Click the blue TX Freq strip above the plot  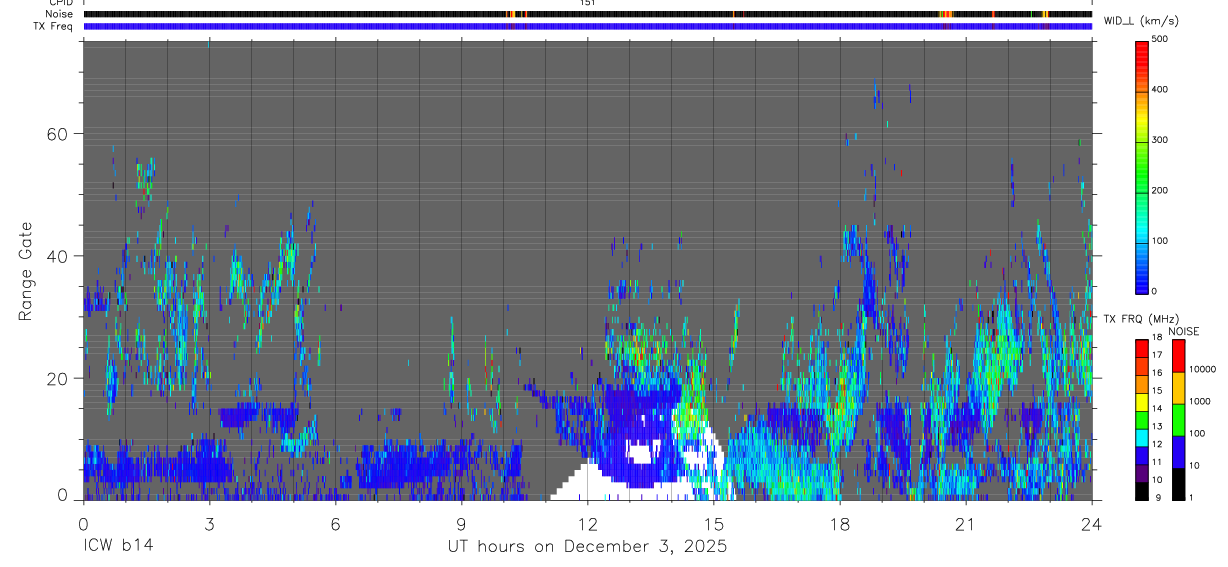tap(587, 26)
